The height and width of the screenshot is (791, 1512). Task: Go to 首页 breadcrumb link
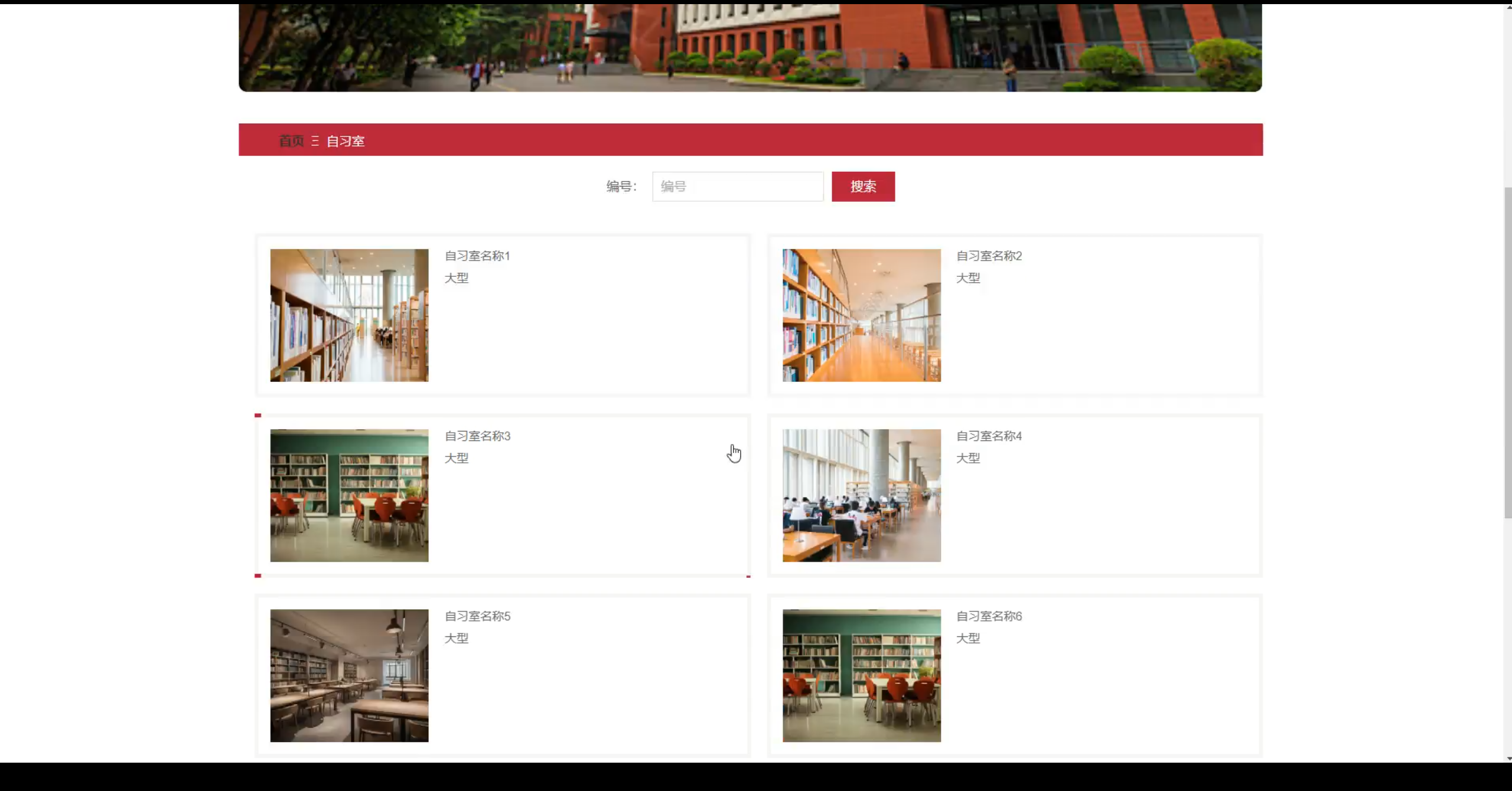click(x=291, y=141)
